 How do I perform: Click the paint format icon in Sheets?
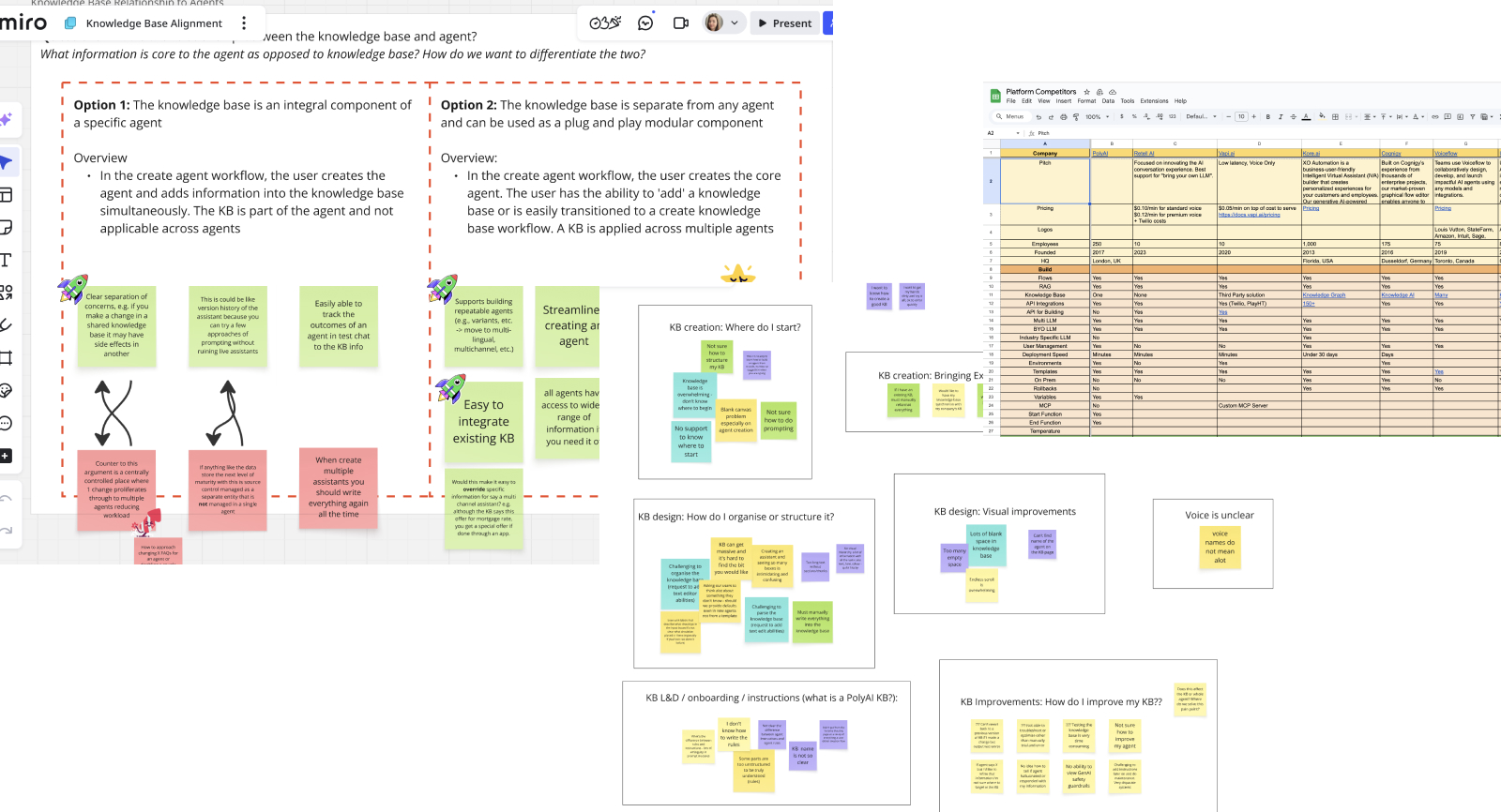pos(1076,117)
